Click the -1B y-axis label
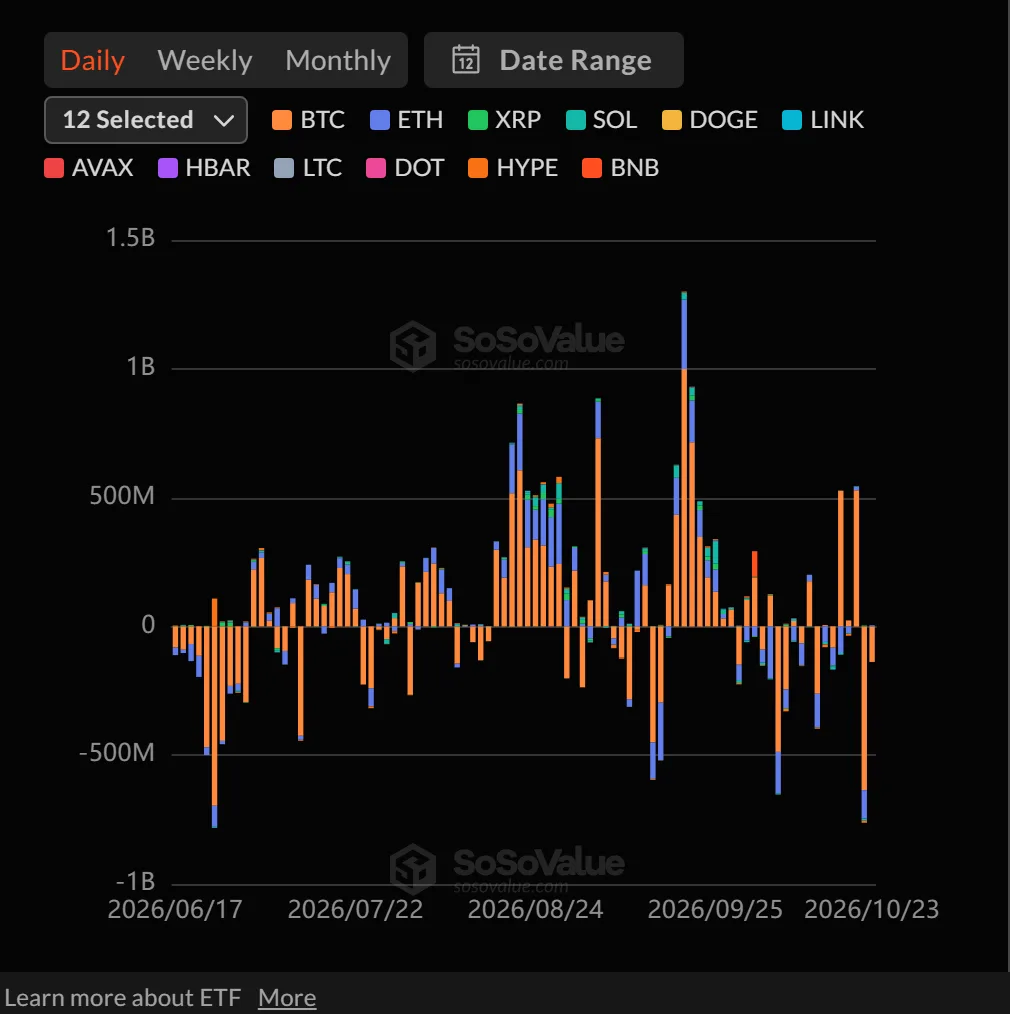Viewport: 1010px width, 1014px height. tap(135, 881)
